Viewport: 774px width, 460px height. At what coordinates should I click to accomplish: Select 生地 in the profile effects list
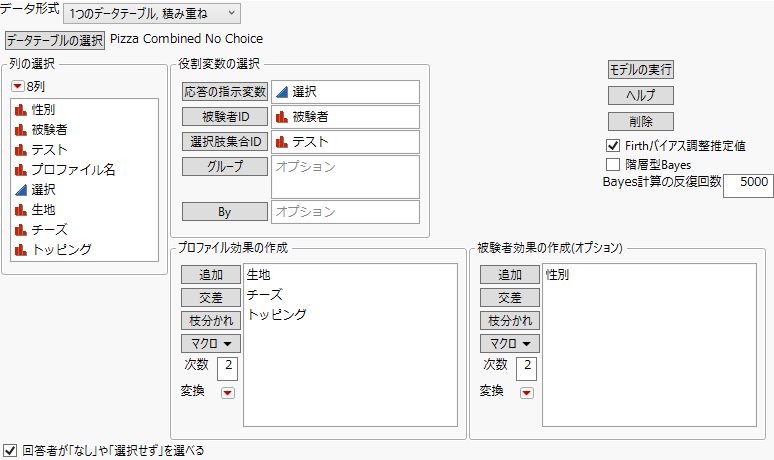[x=259, y=275]
